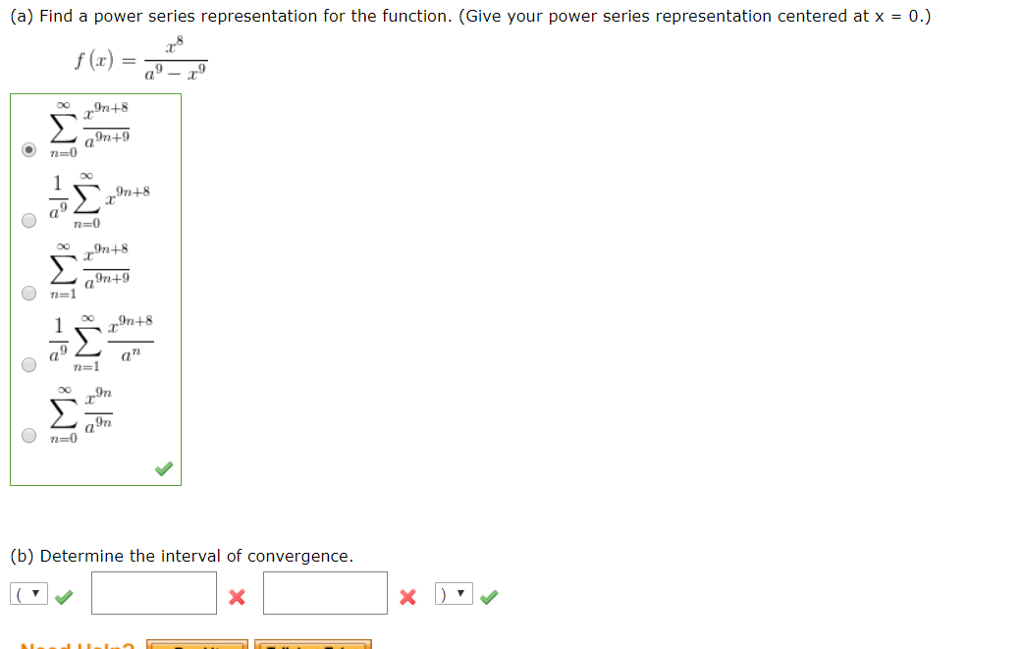This screenshot has width=1024, height=649.
Task: Select the last answer choice with x^9n terms
Action: [29, 434]
